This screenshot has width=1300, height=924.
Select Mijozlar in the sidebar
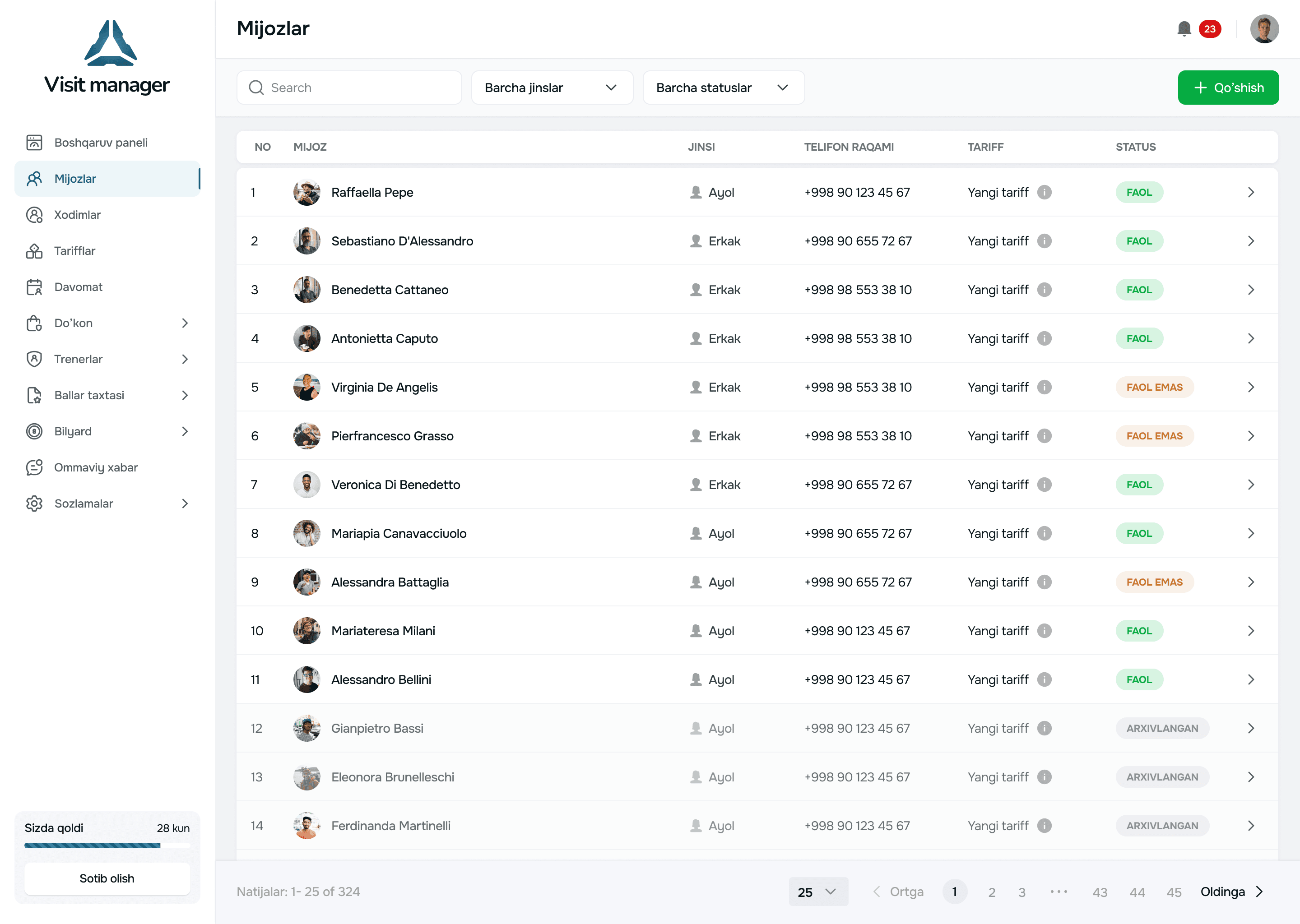point(107,179)
